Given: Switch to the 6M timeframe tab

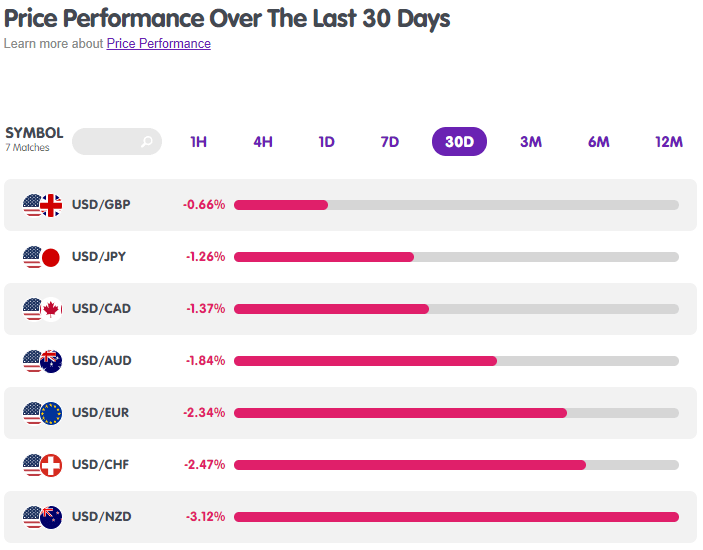Looking at the screenshot, I should point(599,142).
